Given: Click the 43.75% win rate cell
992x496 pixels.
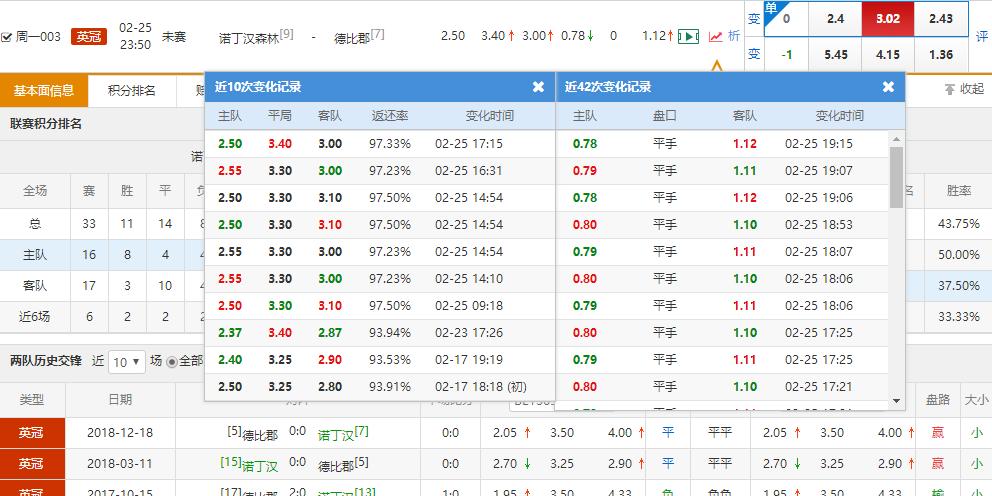Looking at the screenshot, I should (x=959, y=224).
